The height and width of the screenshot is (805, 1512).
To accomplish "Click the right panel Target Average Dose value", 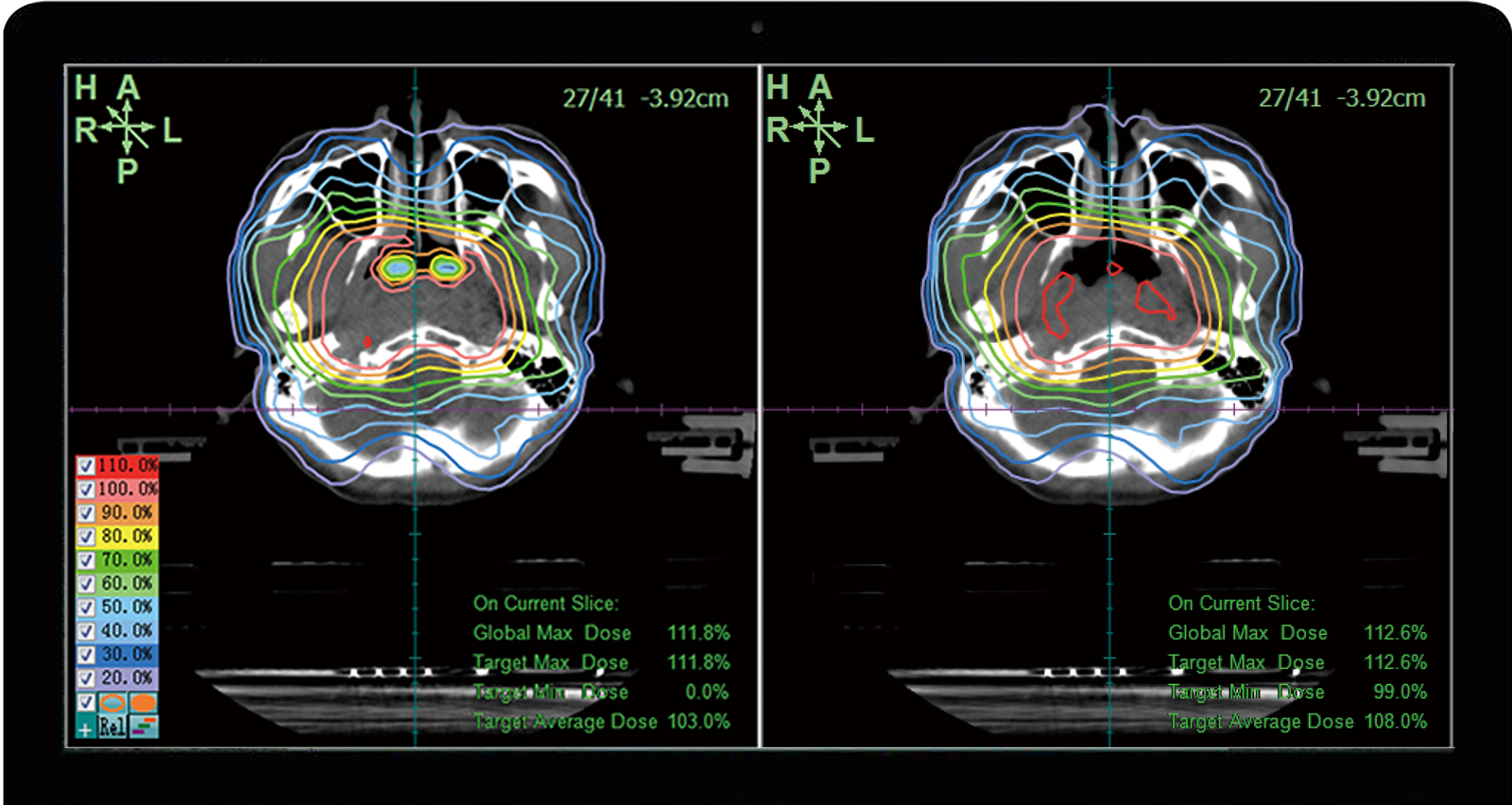I will click(1395, 722).
